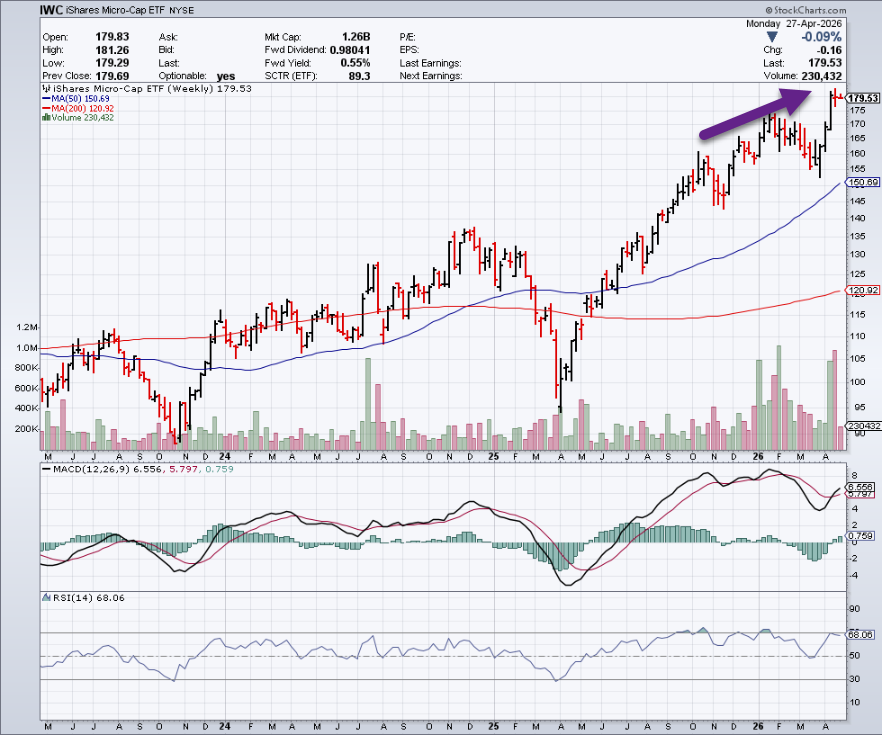Screen dimensions: 882x735
Task: Click the 150.69 MA(50) axis value tag
Action: point(862,183)
